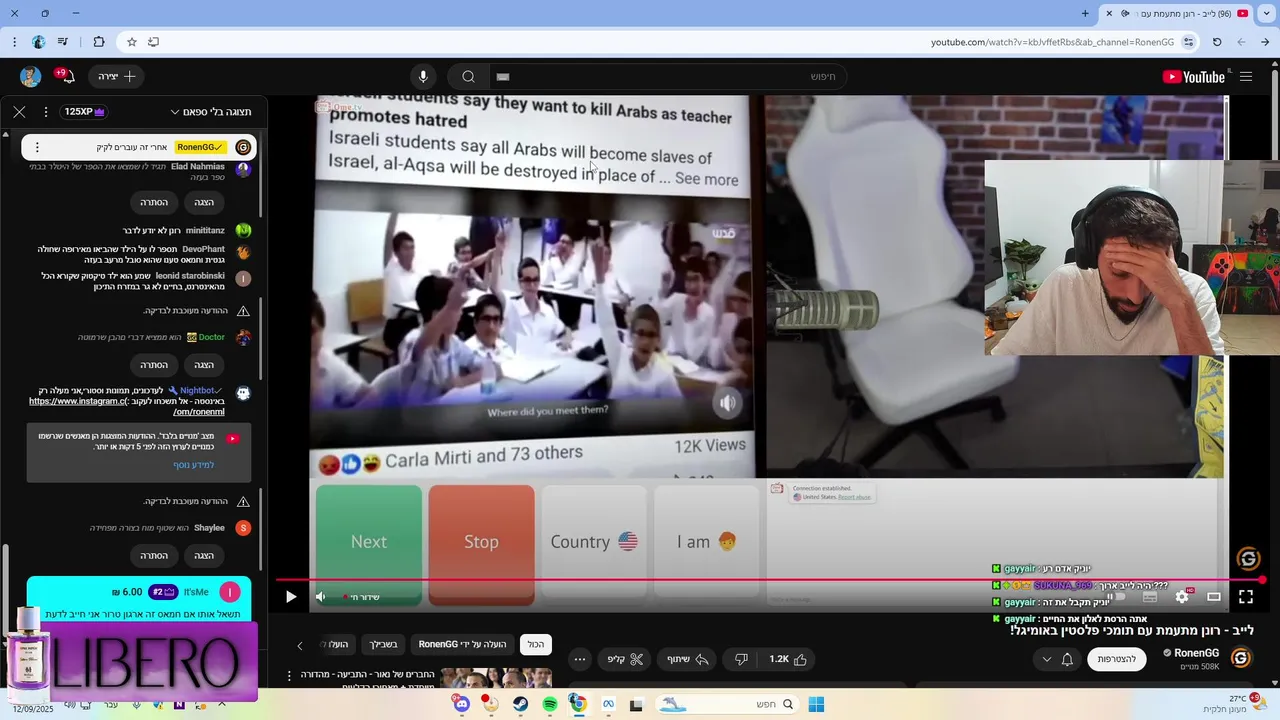This screenshot has height=720, width=1280.
Task: Dislike the video
Action: pyautogui.click(x=741, y=659)
